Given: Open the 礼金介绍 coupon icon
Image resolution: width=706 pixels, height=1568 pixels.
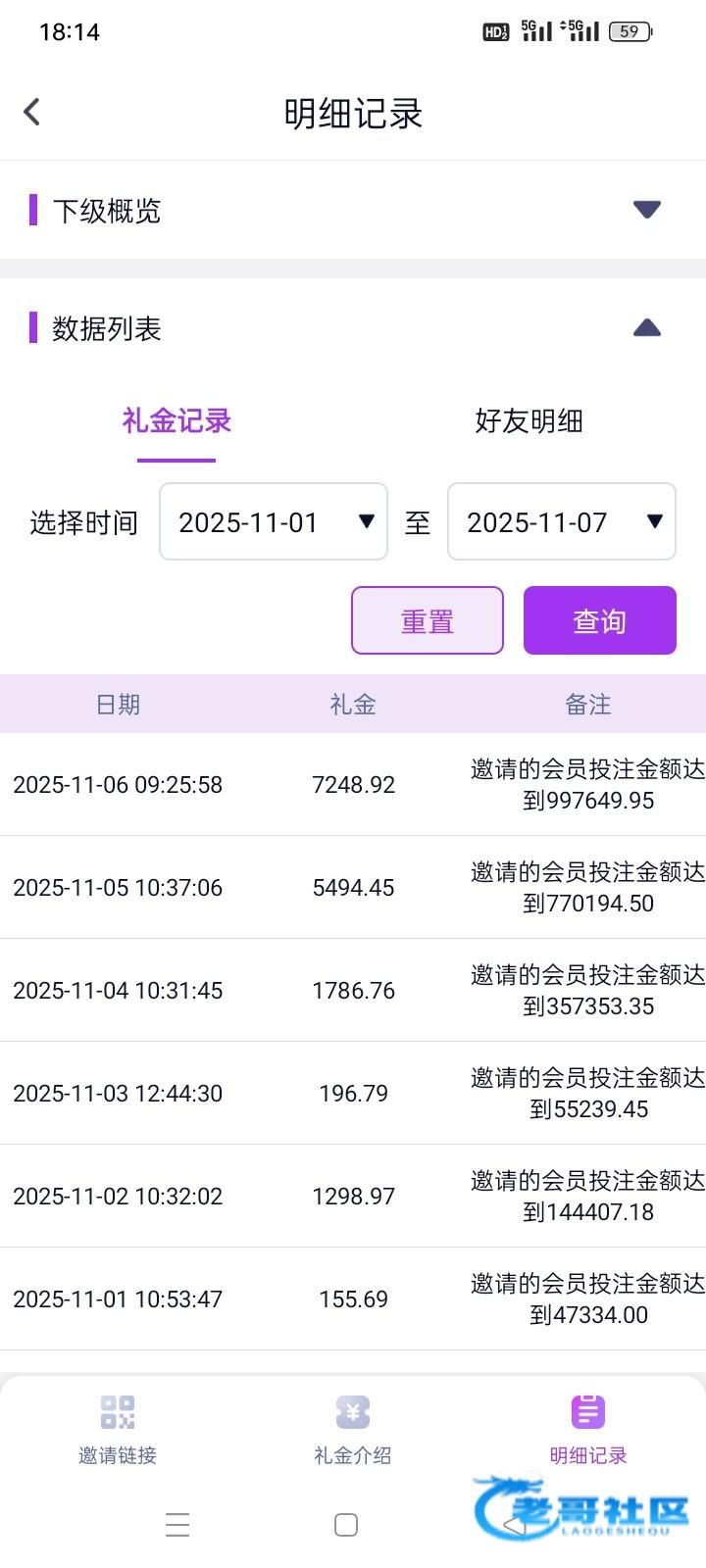Looking at the screenshot, I should 353,1412.
